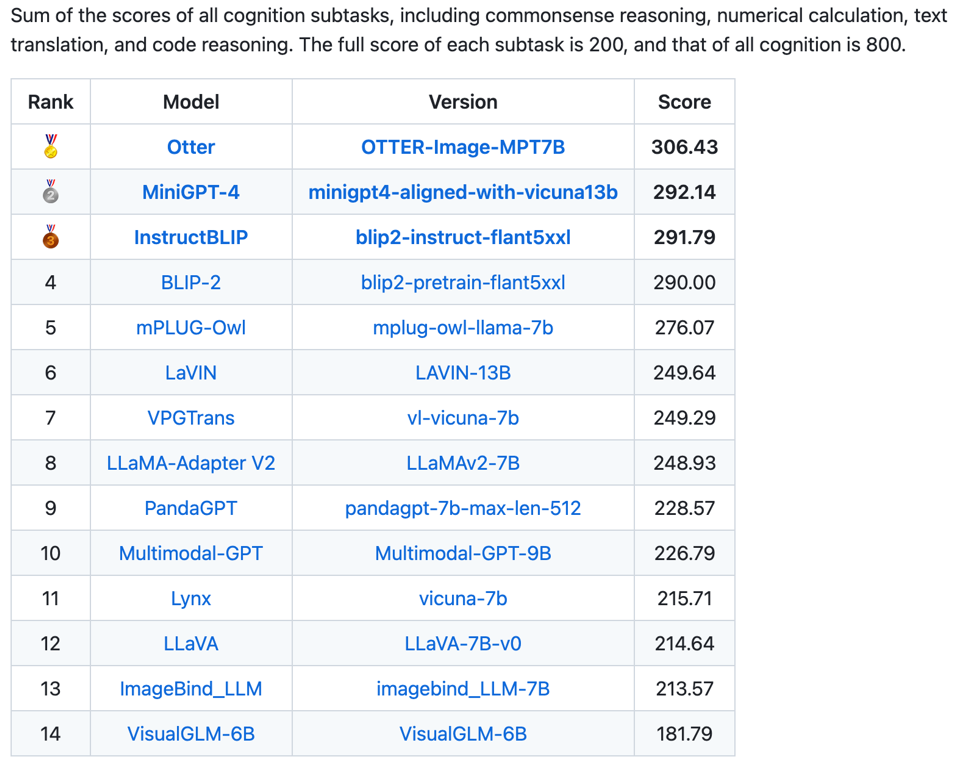Click the Rank column header
The width and height of the screenshot is (953, 768).
50,101
